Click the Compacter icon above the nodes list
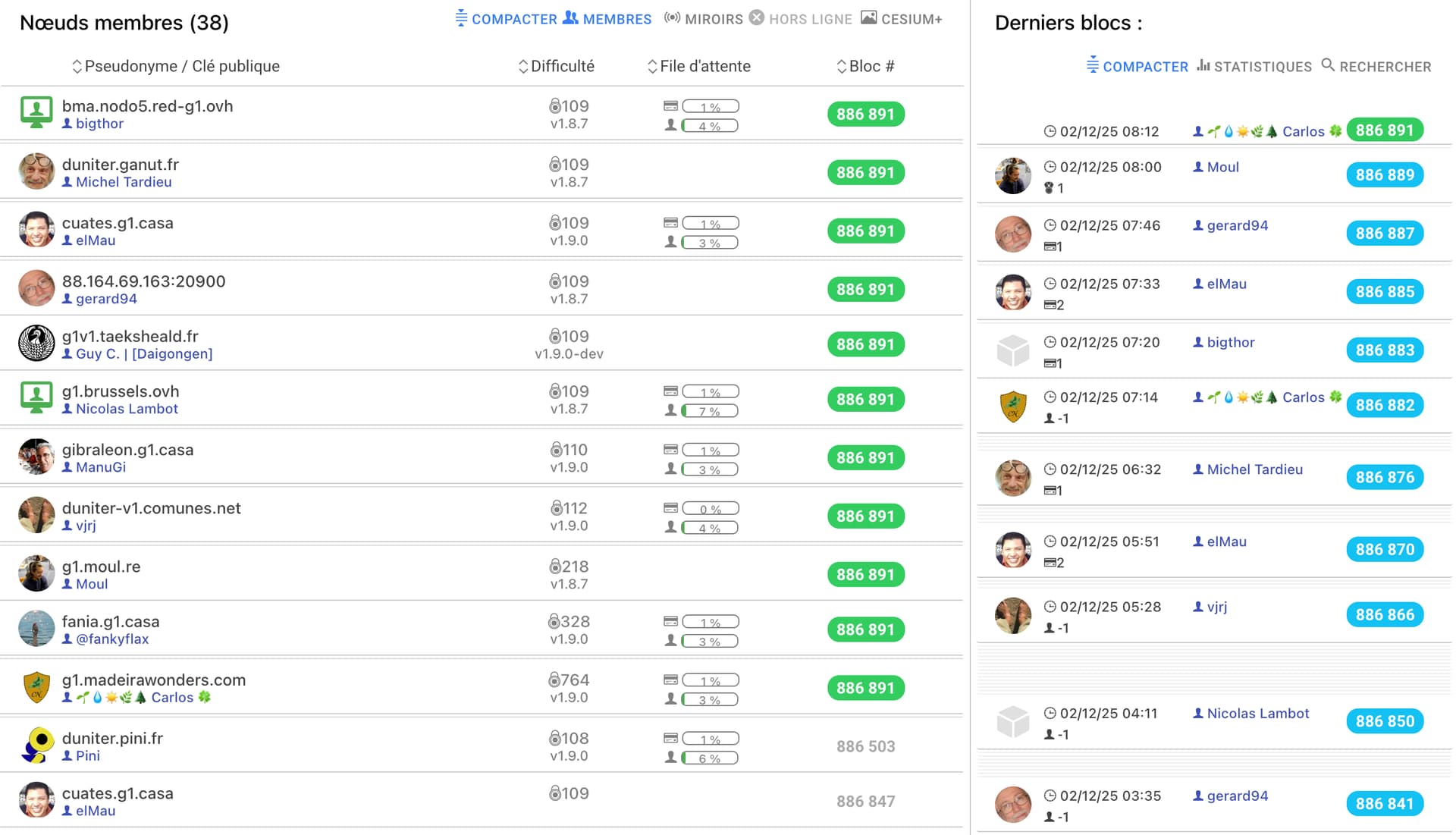1456x835 pixels. 460,18
